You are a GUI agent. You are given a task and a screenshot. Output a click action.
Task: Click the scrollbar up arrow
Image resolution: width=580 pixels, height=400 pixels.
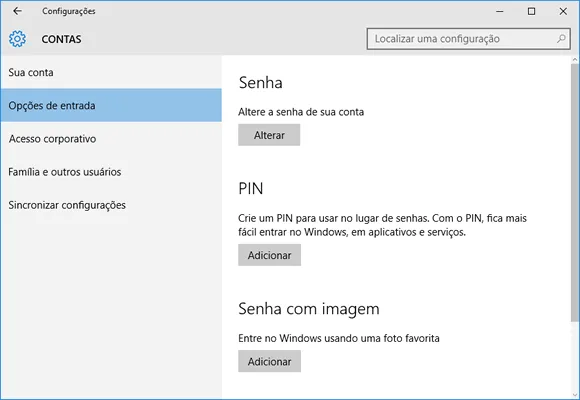575,59
